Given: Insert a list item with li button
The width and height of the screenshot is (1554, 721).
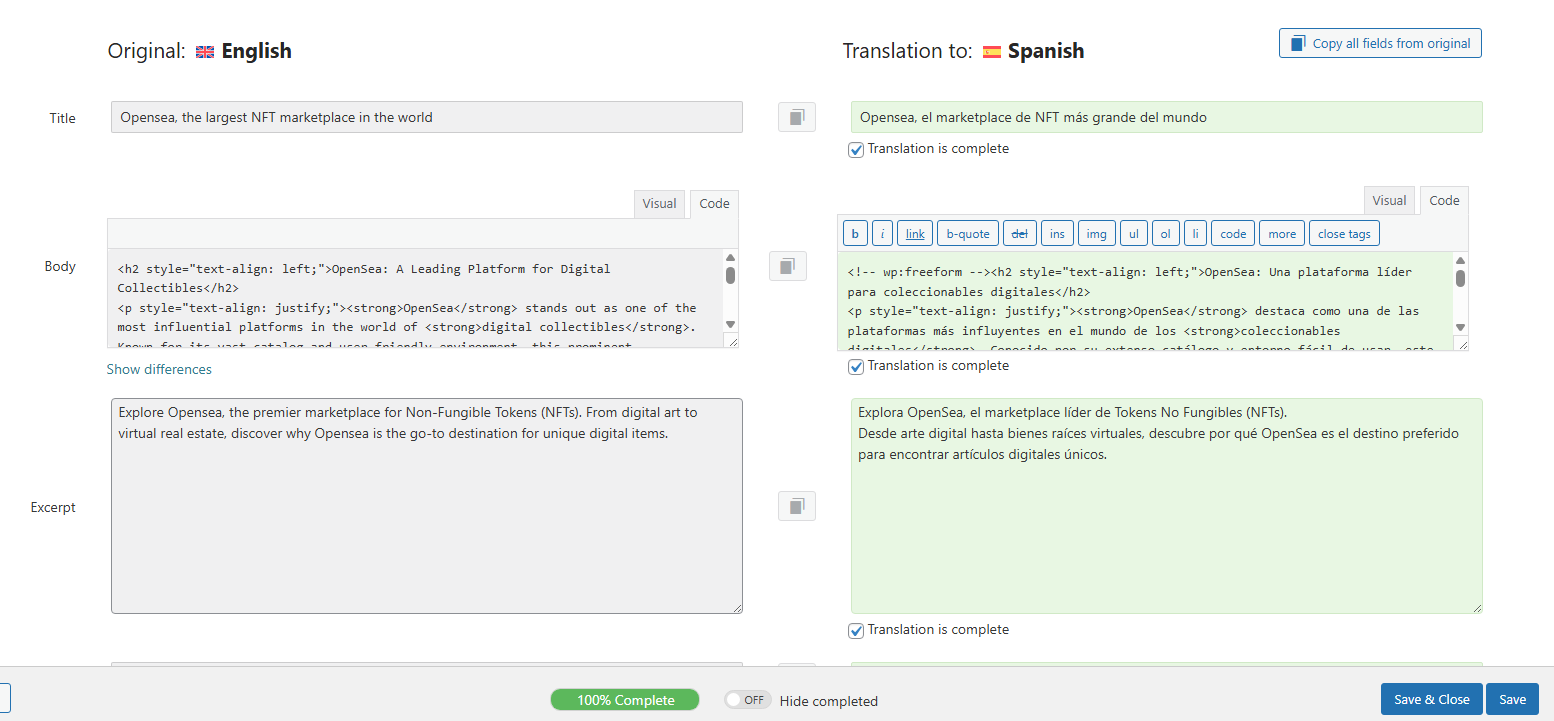Looking at the screenshot, I should (1195, 233).
